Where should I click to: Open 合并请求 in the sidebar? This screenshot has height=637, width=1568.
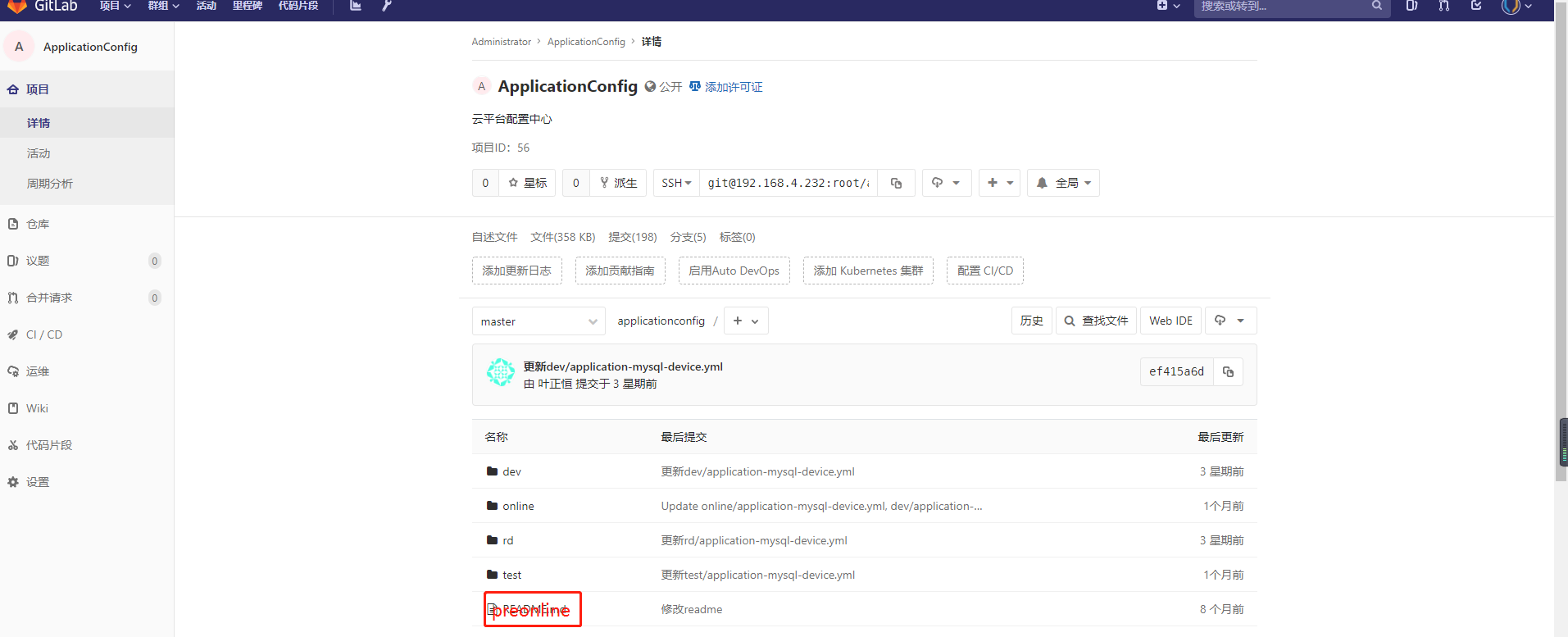point(87,298)
